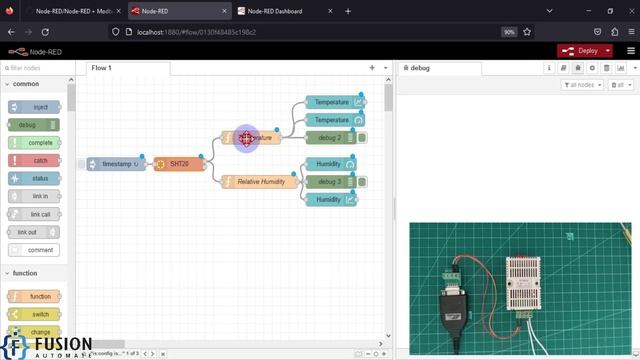Show more sidebar tabs dropdown arrow
The image size is (640, 360).
(635, 68)
